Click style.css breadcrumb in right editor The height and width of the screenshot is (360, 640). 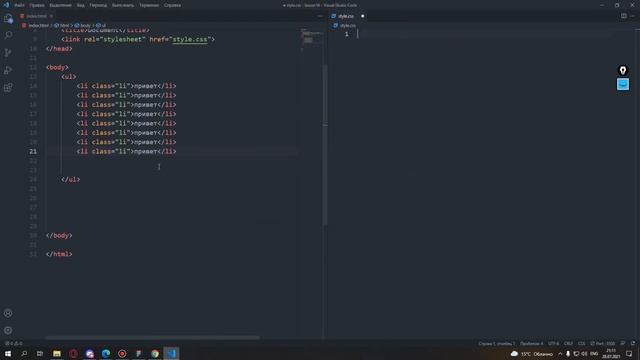point(347,25)
